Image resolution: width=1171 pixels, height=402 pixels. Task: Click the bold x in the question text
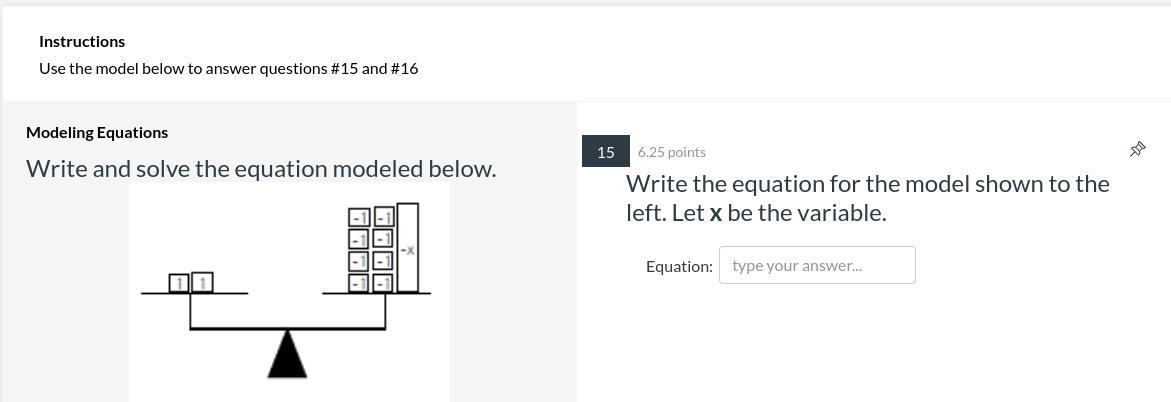[x=715, y=214]
